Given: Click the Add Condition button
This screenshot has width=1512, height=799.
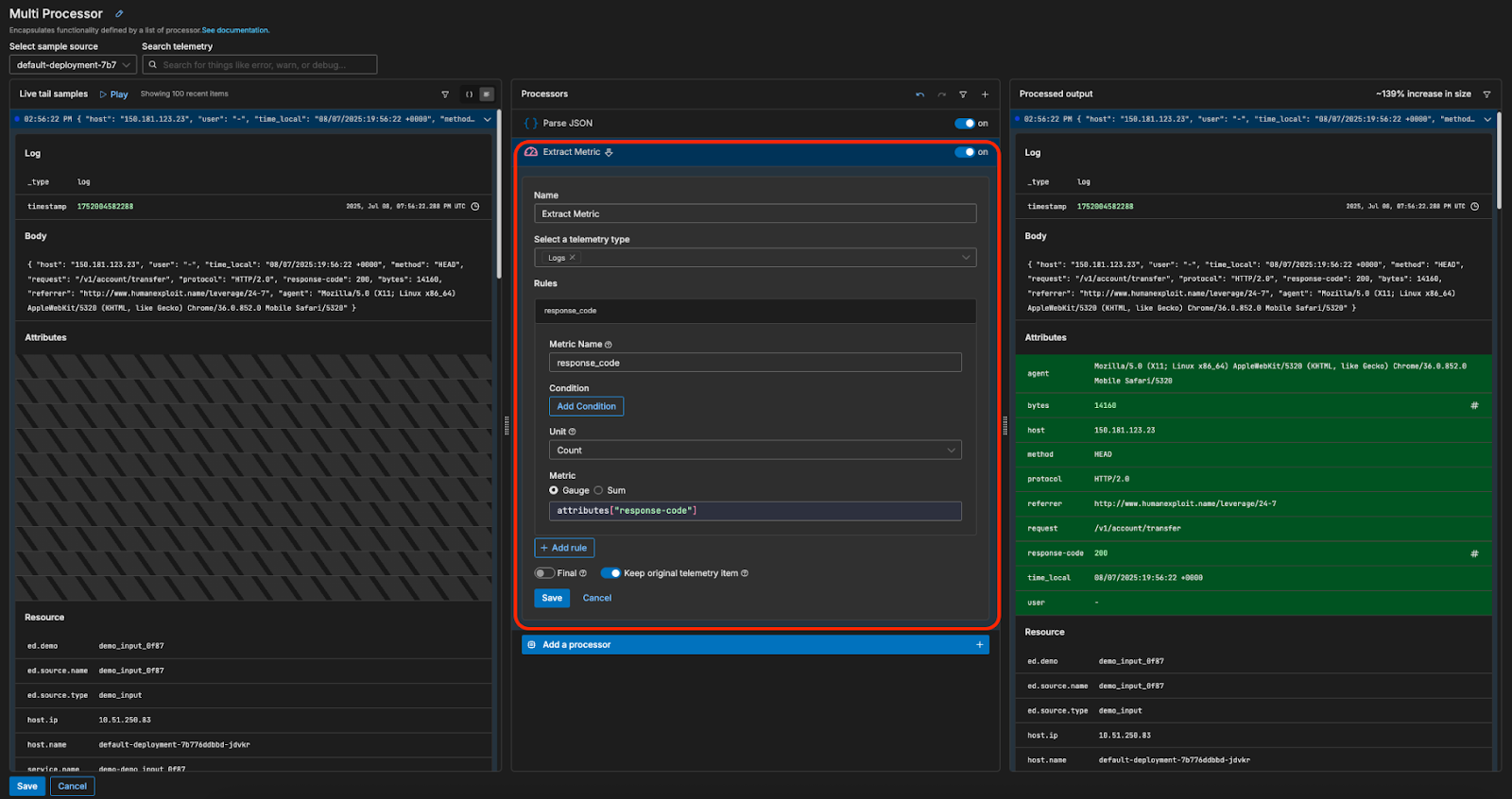Looking at the screenshot, I should pos(586,406).
